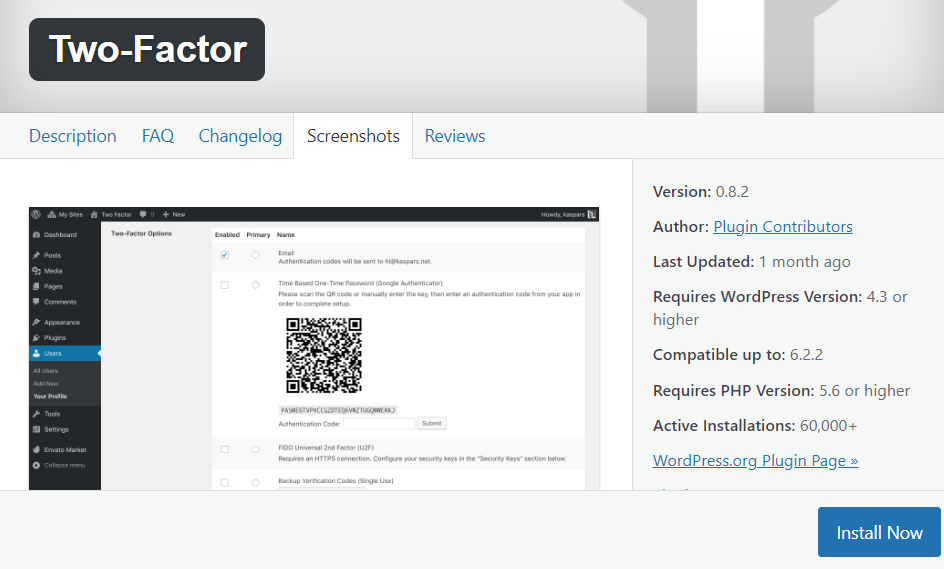Image resolution: width=944 pixels, height=569 pixels.
Task: Click the user avatar in the admin bar
Action: (x=592, y=214)
